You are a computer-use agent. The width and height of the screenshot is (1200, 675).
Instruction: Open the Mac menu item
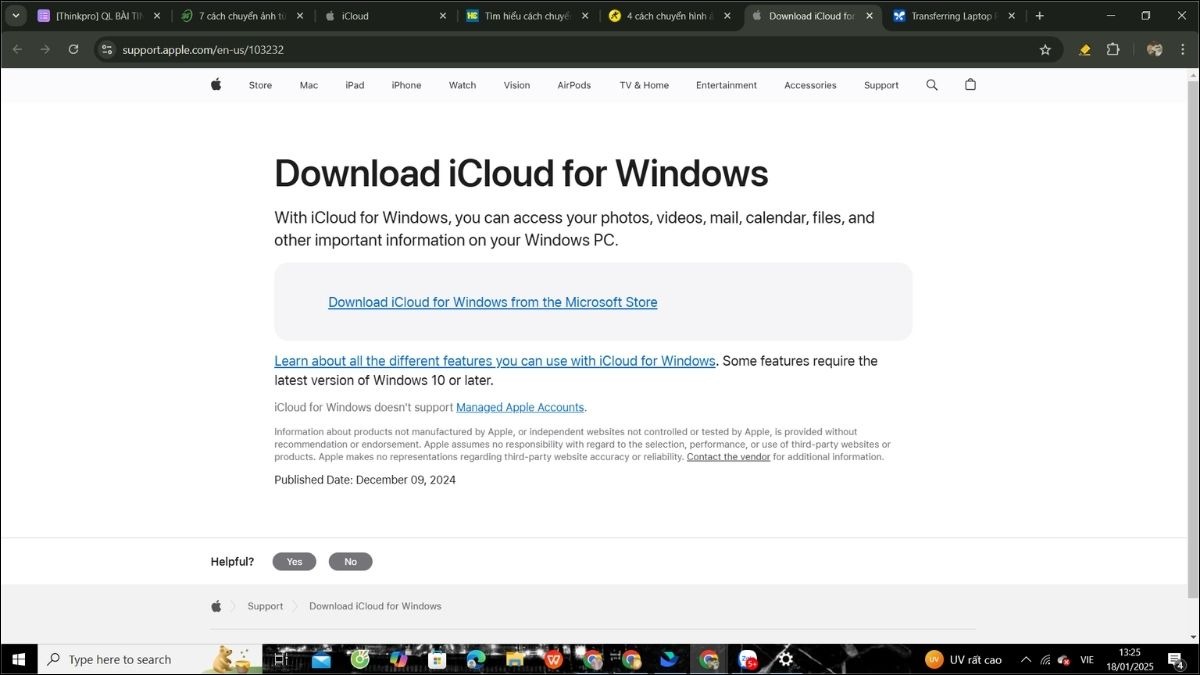point(309,85)
